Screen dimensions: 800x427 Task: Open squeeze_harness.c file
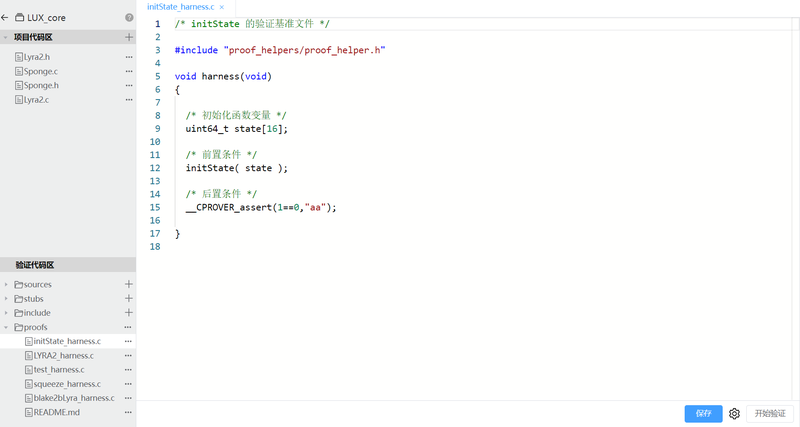[63, 384]
